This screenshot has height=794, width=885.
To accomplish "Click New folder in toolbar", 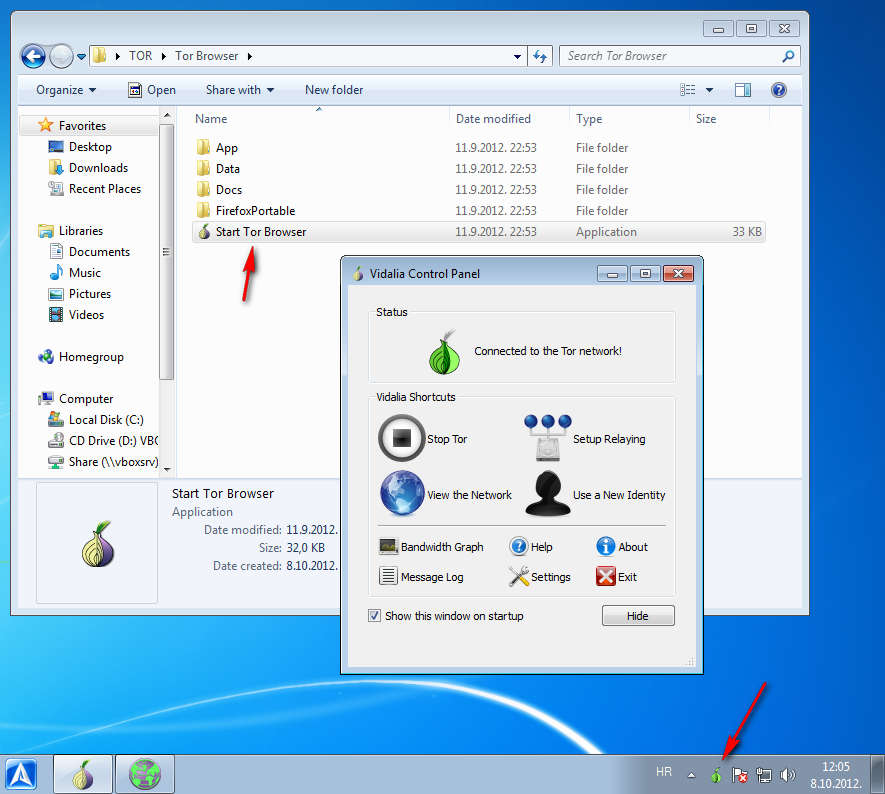I will click(334, 90).
